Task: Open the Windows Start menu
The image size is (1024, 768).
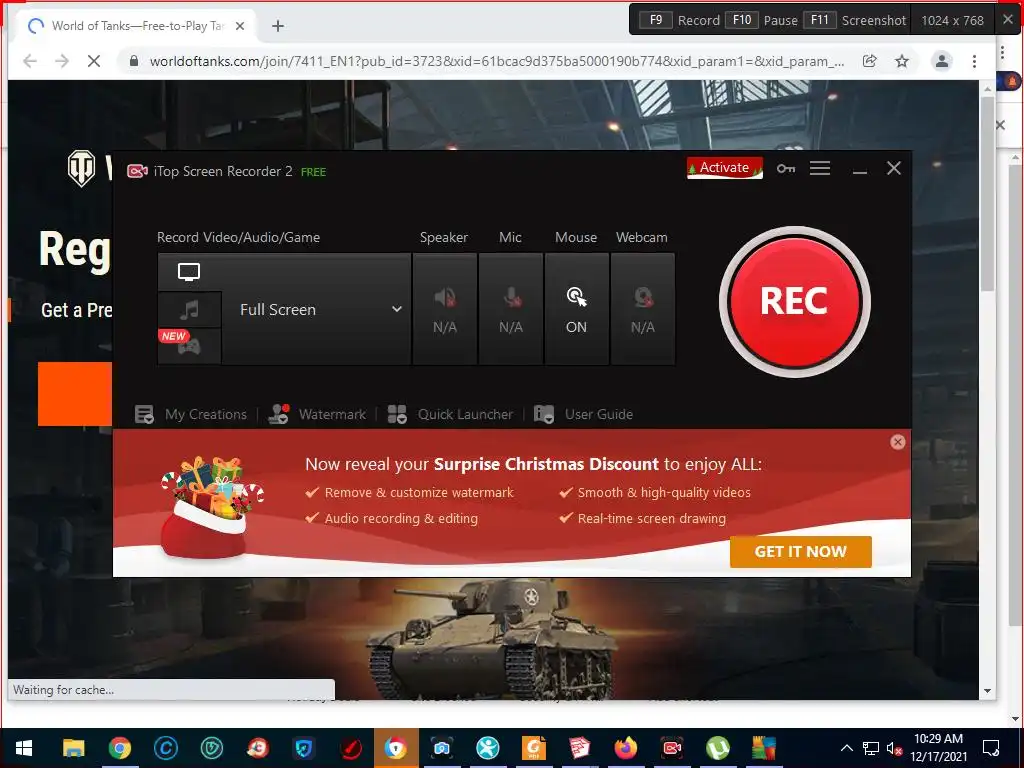Action: tap(24, 748)
